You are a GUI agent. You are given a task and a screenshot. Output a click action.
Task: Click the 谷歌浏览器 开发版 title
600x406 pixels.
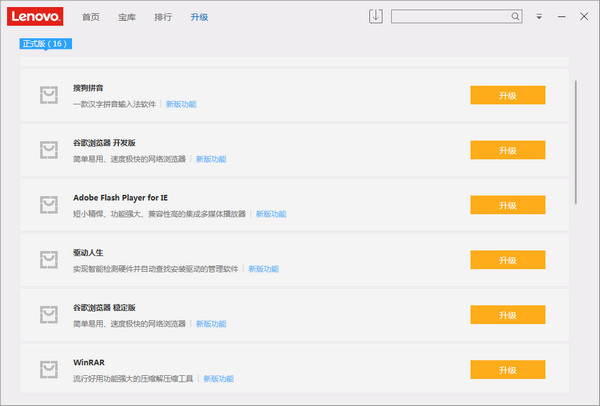tap(104, 143)
